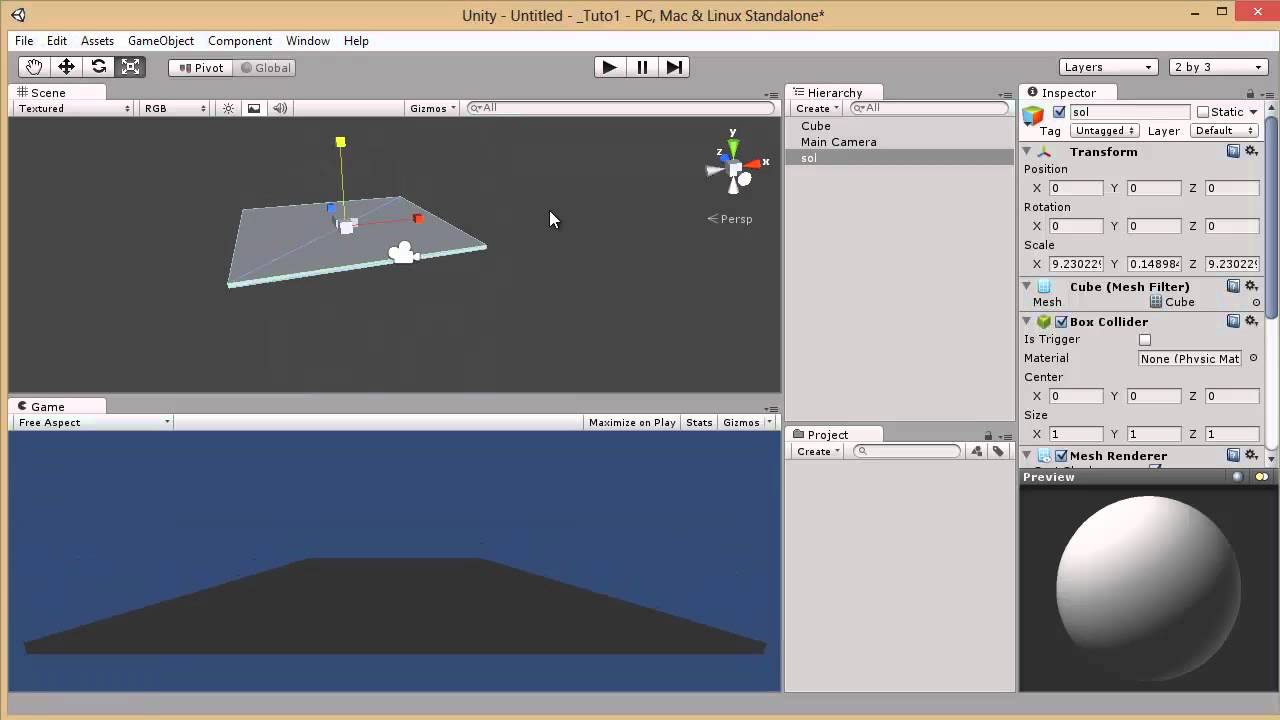The width and height of the screenshot is (1280, 720).
Task: Click the Scale X value field
Action: (1076, 264)
